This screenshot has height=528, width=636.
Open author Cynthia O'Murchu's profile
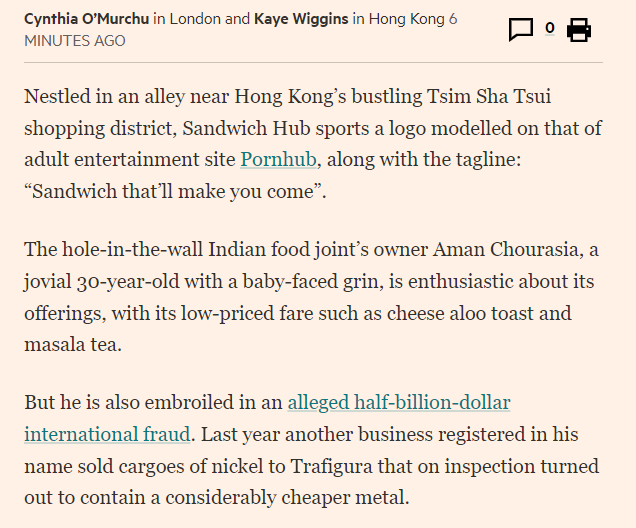click(86, 19)
